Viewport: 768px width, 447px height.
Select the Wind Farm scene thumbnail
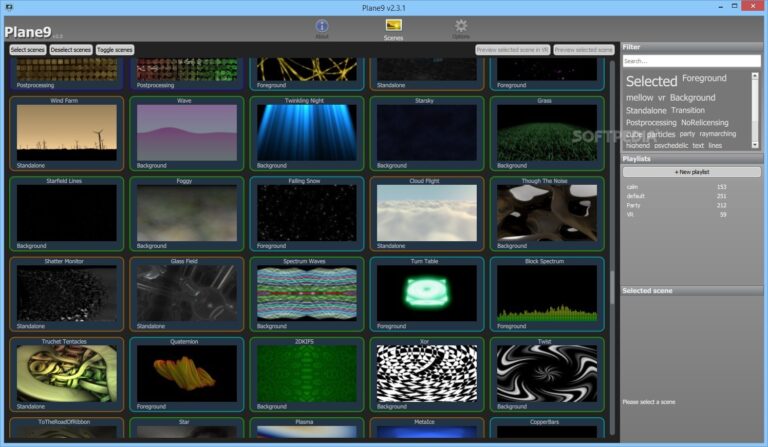click(67, 133)
